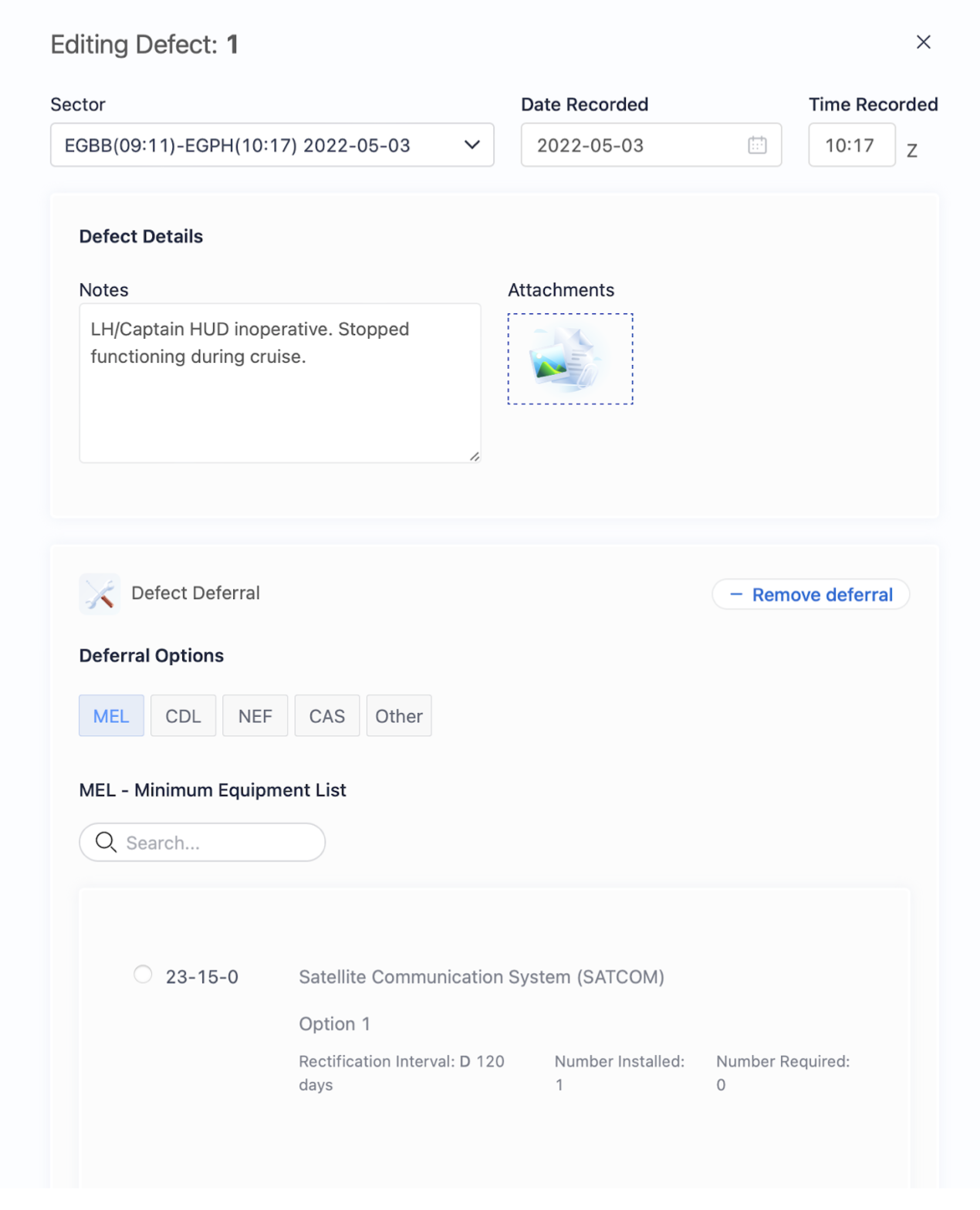
Task: Click the Attachments upload image icon
Action: (x=569, y=359)
